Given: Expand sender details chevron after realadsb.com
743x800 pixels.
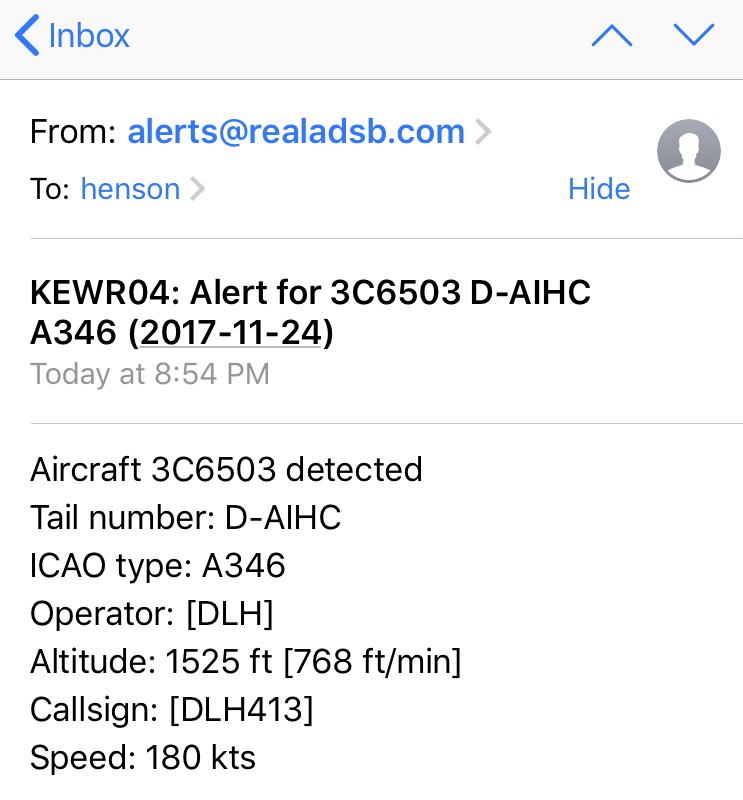Looking at the screenshot, I should (483, 132).
